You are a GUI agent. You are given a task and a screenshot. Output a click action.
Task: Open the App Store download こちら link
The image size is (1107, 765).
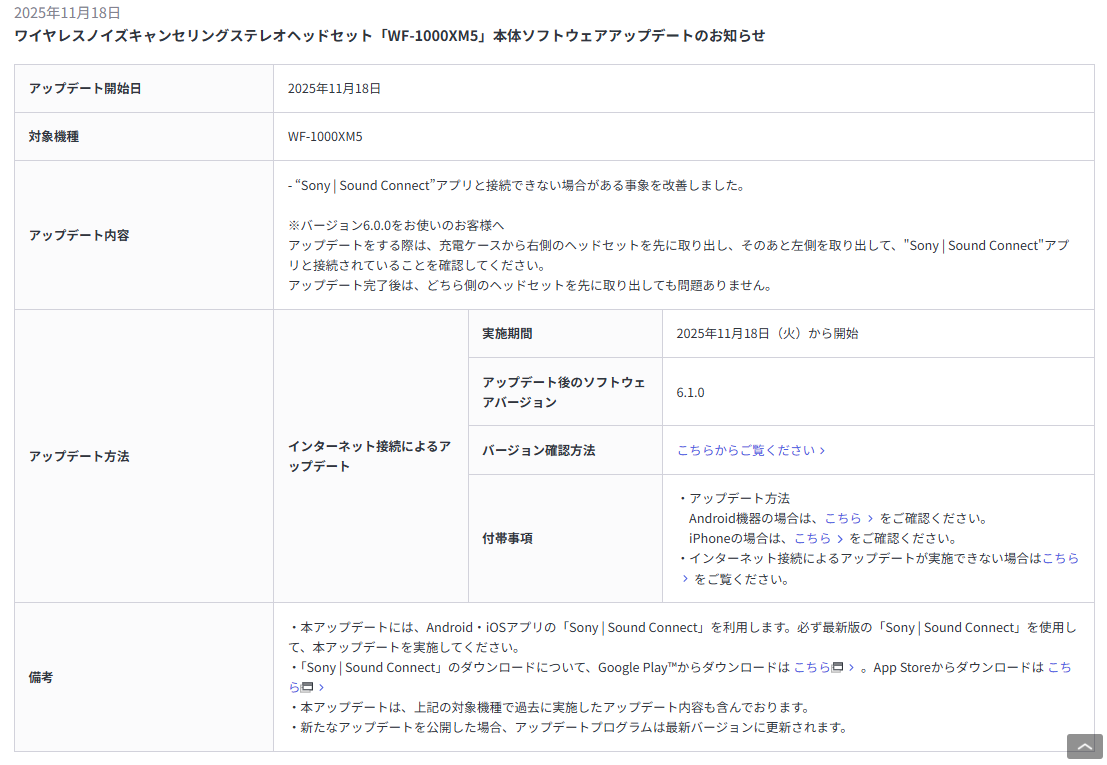[x=1058, y=668]
